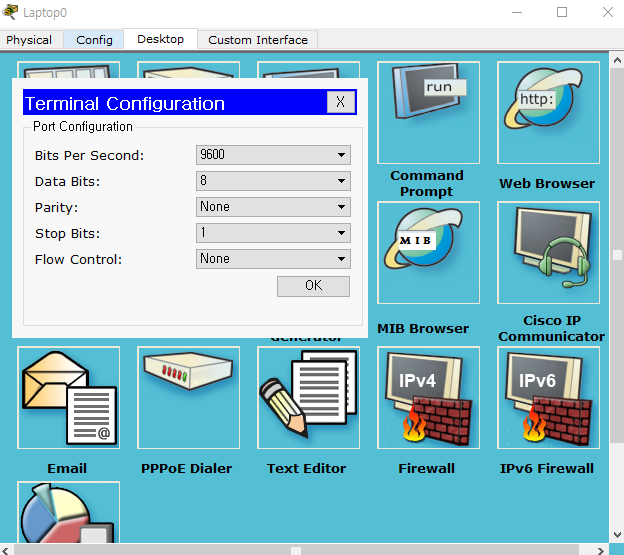Confirm terminal settings with OK
Viewport: 624px width, 555px height.
click(313, 286)
